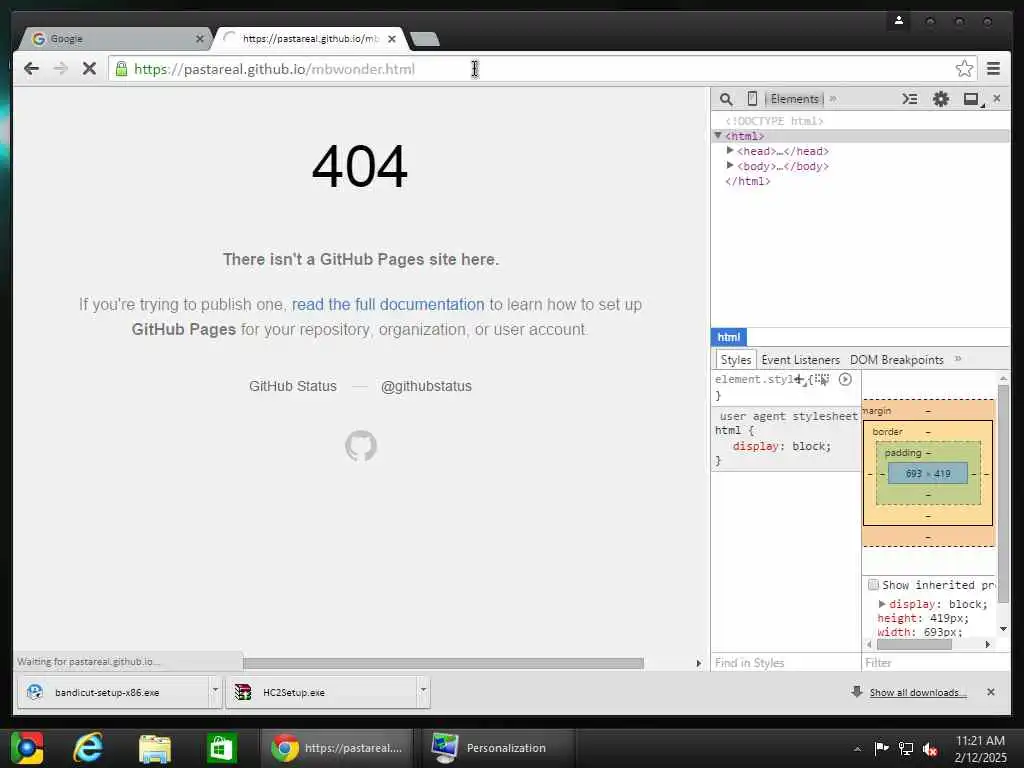This screenshot has width=1024, height=768.
Task: View site info via the green padlock
Action: coord(121,69)
